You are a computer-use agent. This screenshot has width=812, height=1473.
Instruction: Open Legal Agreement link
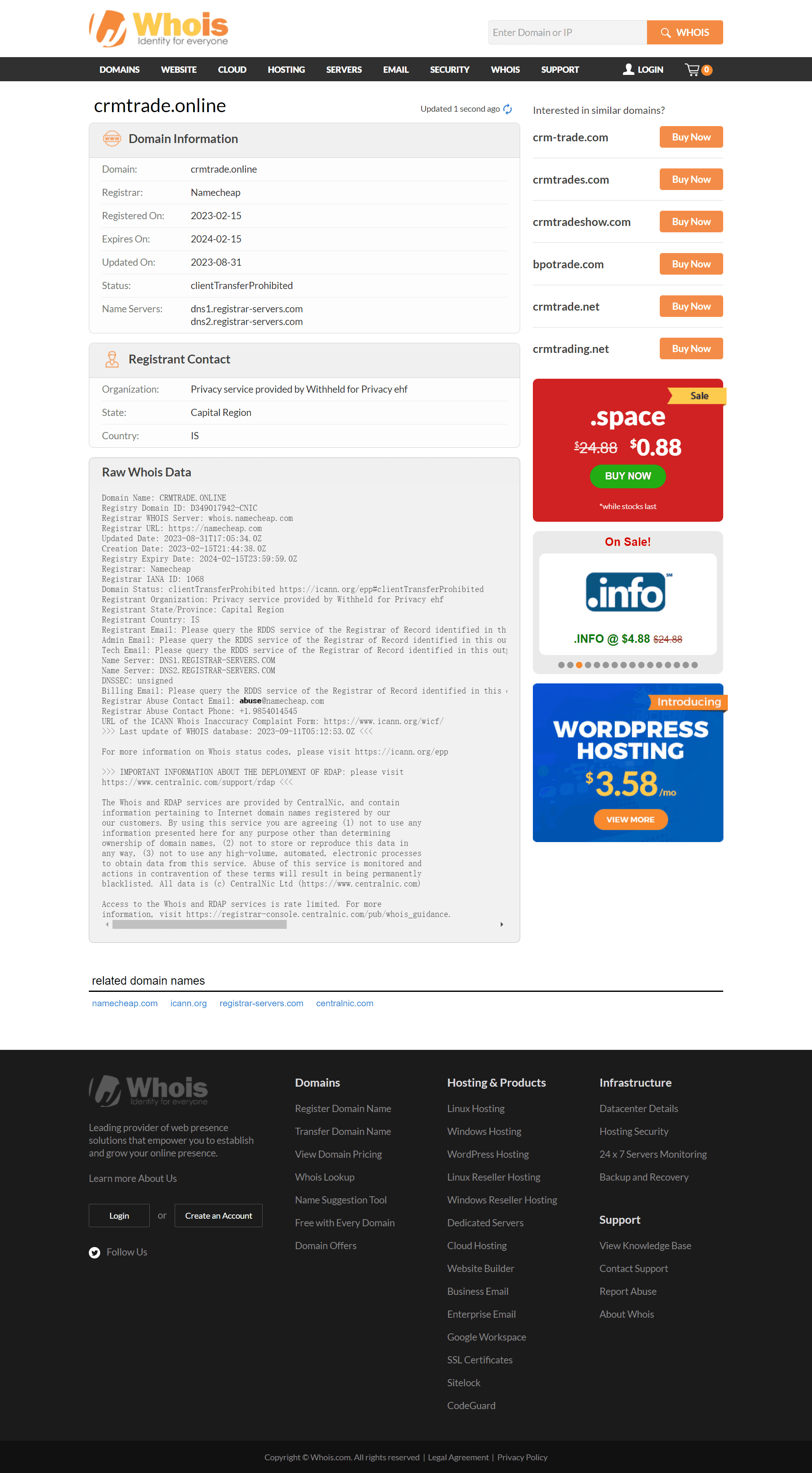[x=458, y=1458]
